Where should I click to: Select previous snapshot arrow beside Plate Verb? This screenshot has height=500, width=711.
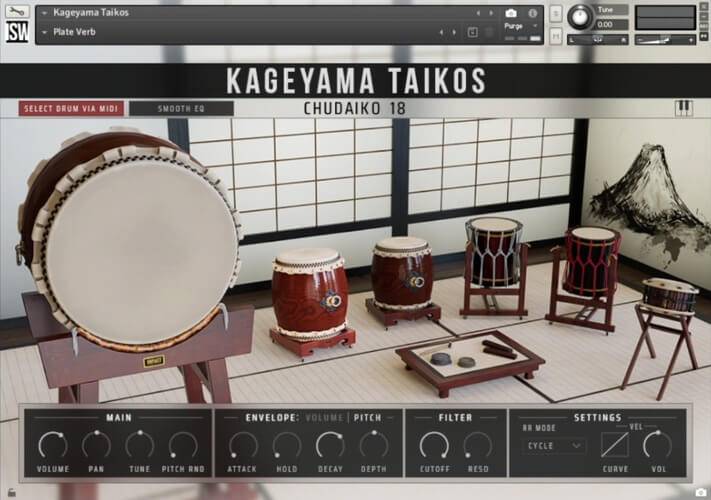pos(441,33)
